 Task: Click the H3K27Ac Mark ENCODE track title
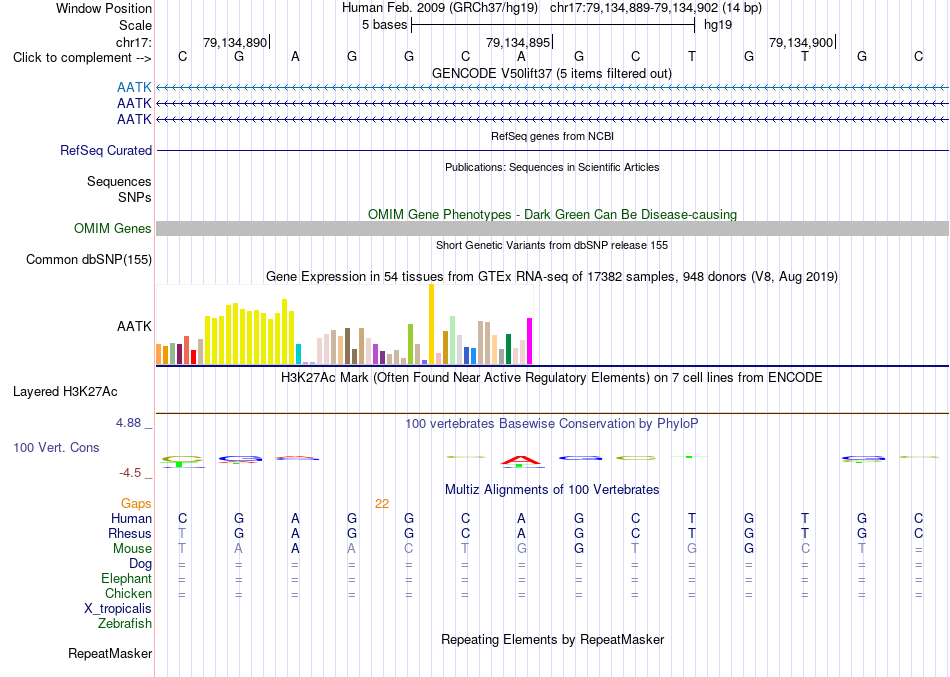point(552,378)
